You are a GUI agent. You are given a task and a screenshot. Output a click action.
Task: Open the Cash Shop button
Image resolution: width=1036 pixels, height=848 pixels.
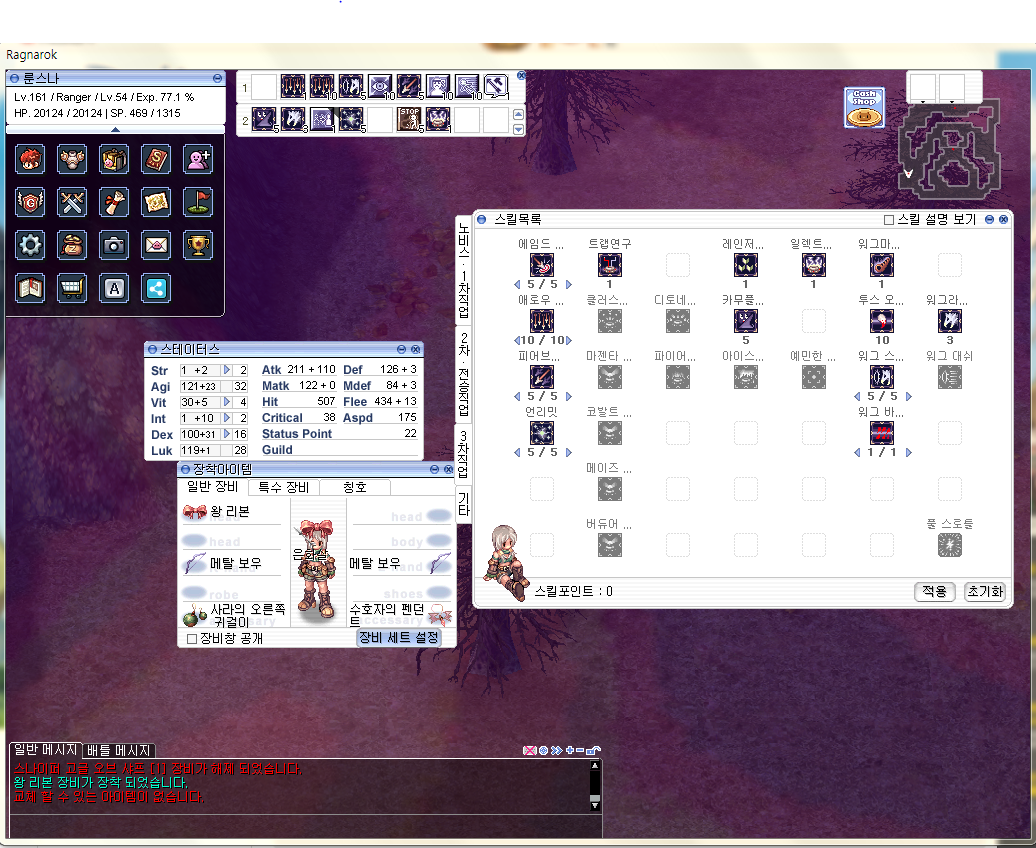[x=865, y=108]
